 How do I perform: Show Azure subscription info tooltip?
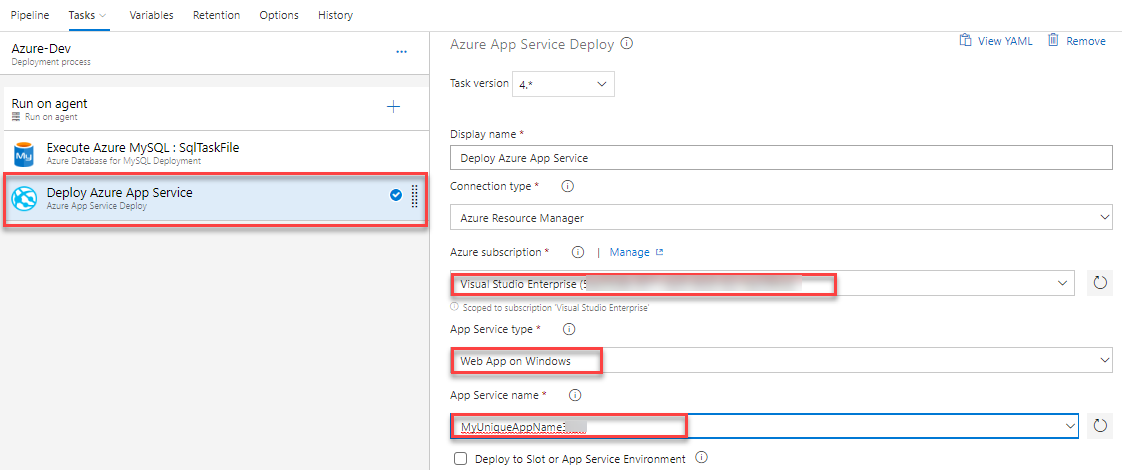(x=578, y=253)
